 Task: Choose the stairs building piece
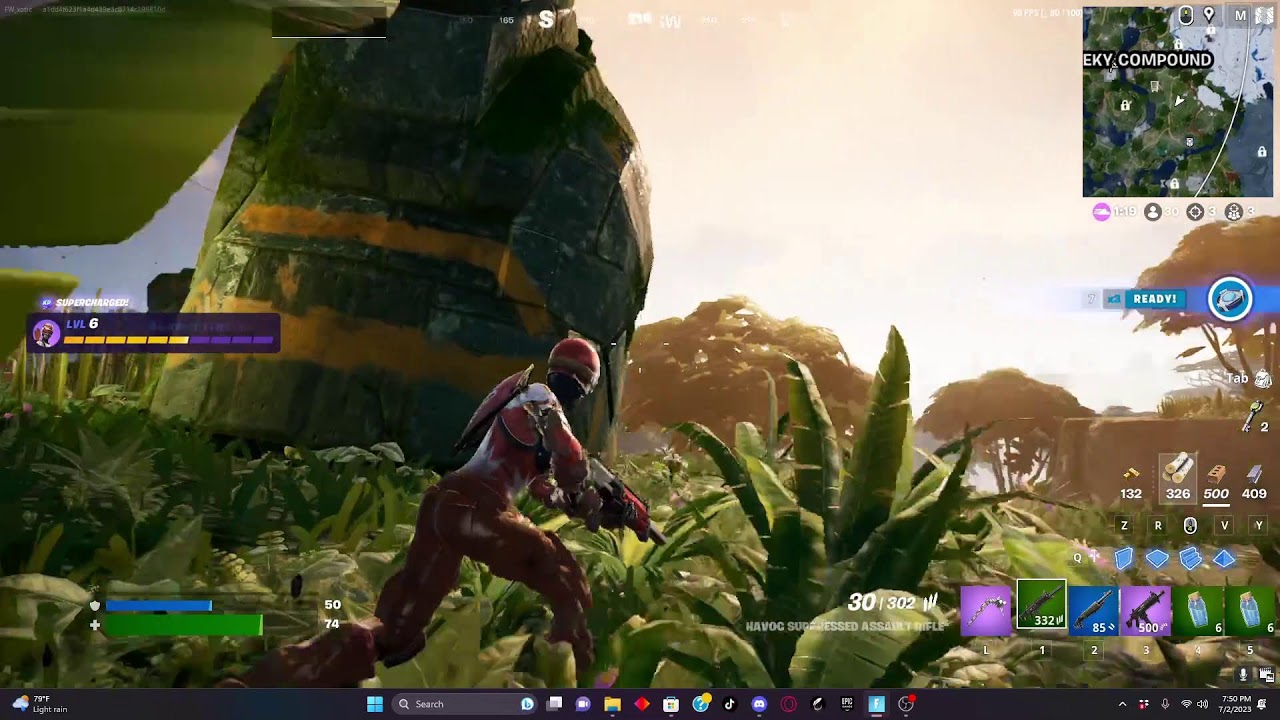coord(1190,559)
